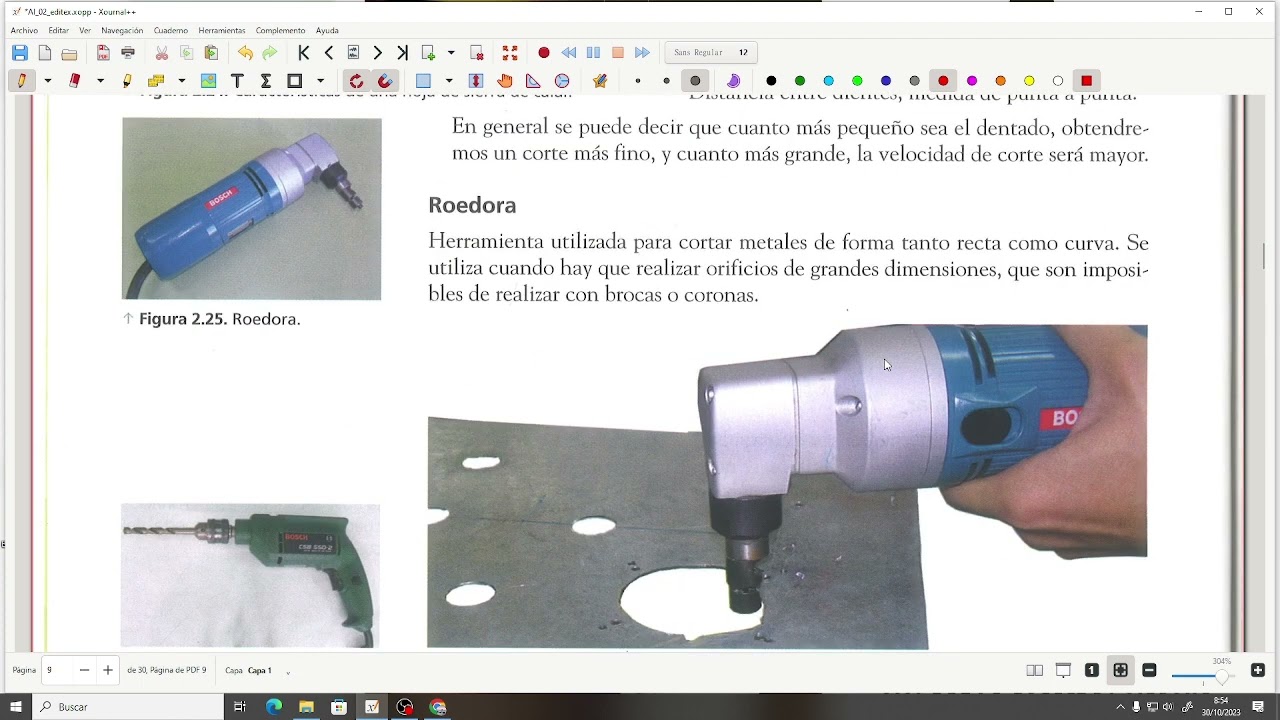Pick the light blue color swatch
The image size is (1280, 720).
pyautogui.click(x=828, y=81)
